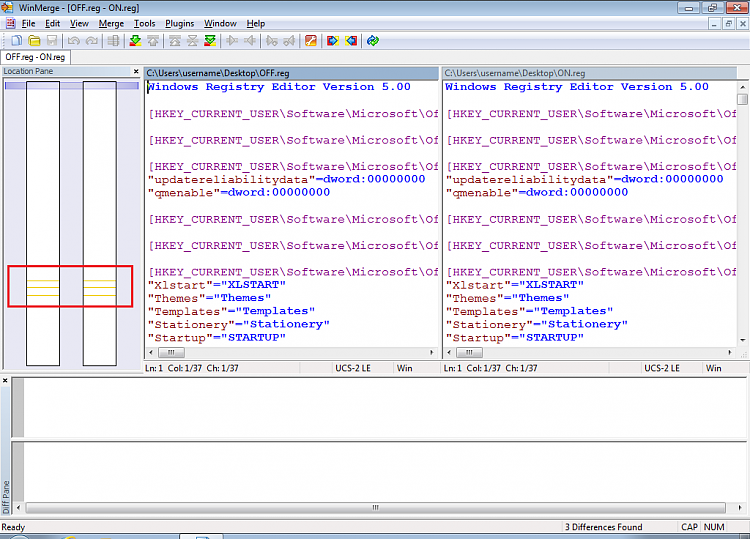Open the Edit menu
Image resolution: width=750 pixels, height=539 pixels.
53,23
